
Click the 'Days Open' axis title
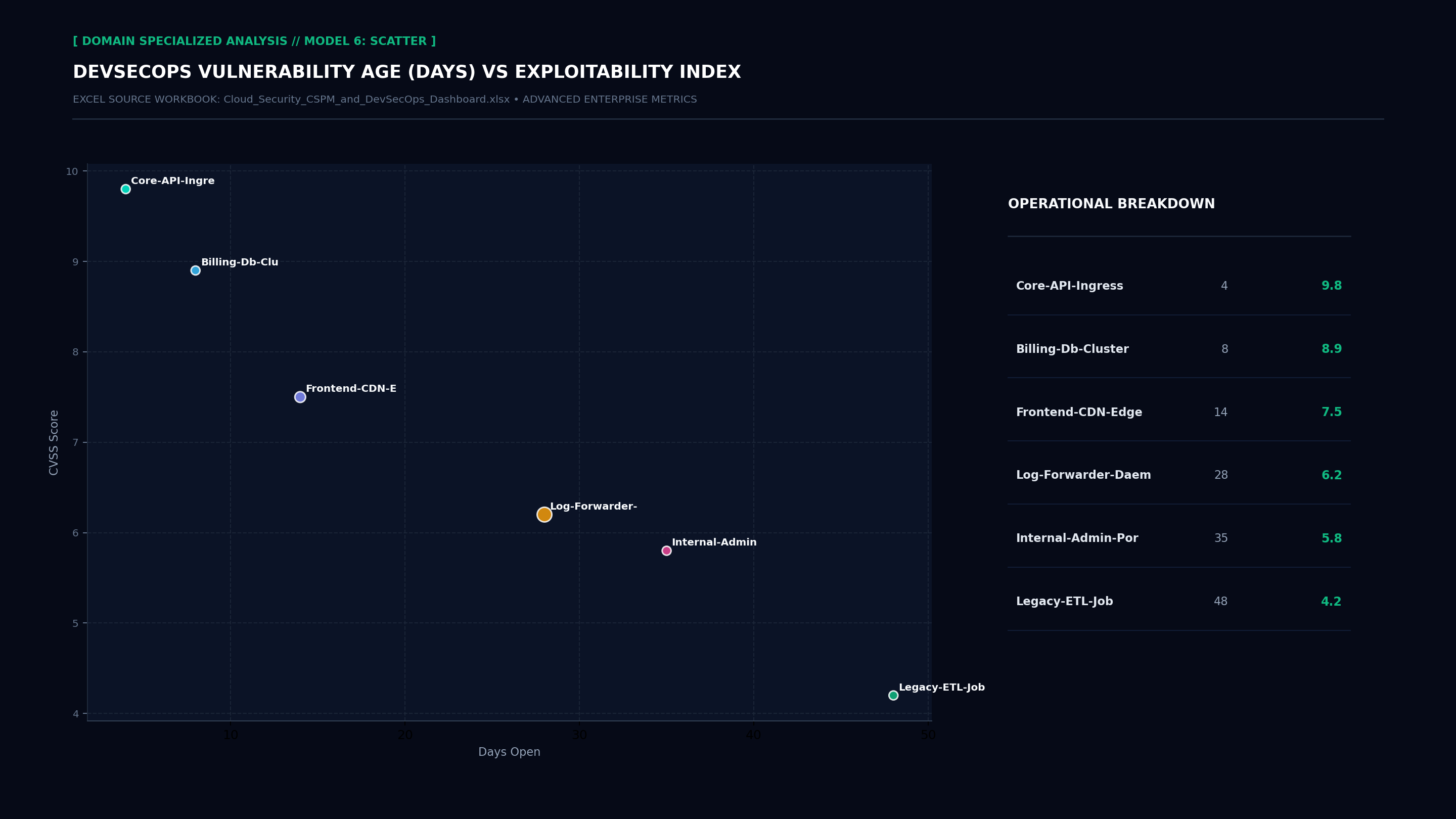click(509, 752)
